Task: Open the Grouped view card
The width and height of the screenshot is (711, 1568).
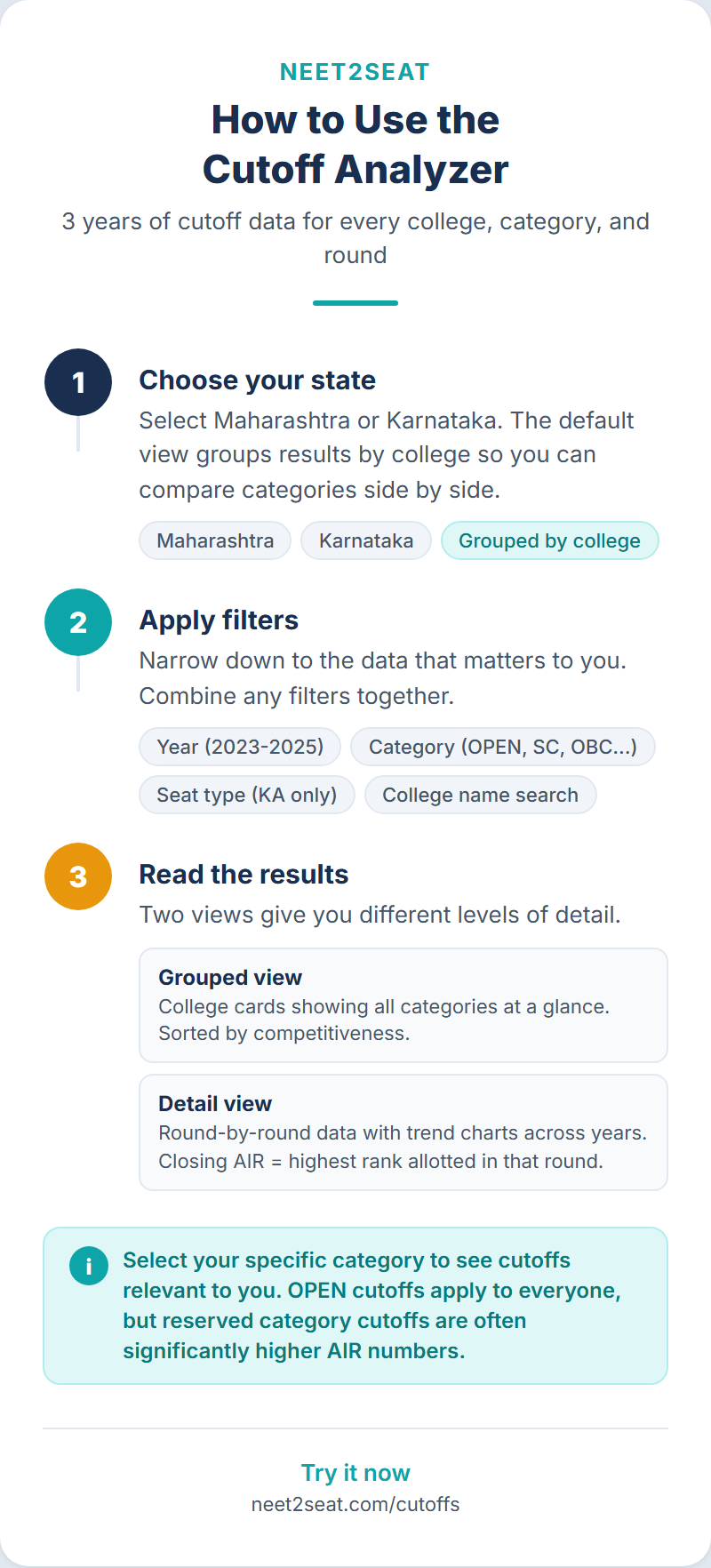Action: point(403,1005)
